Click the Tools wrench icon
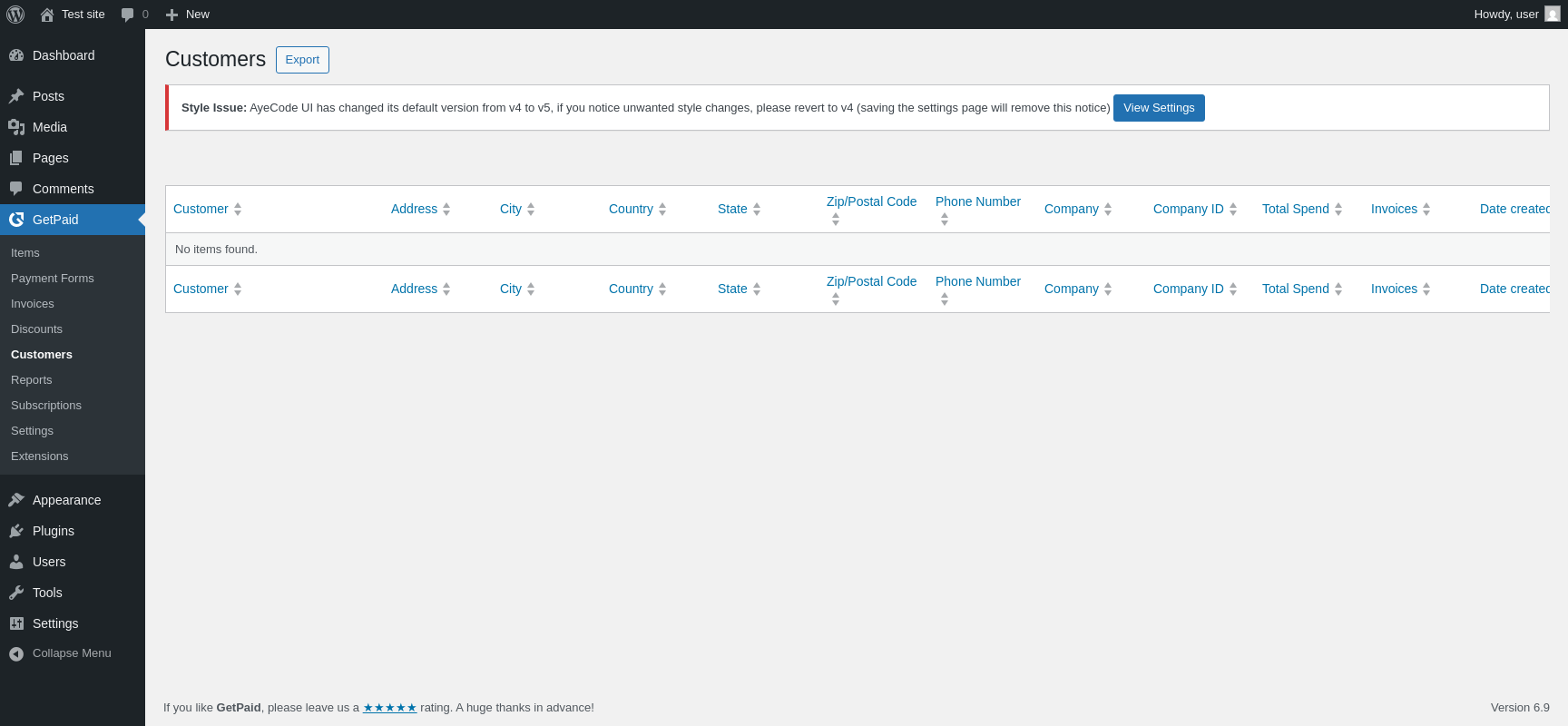 pyautogui.click(x=16, y=593)
